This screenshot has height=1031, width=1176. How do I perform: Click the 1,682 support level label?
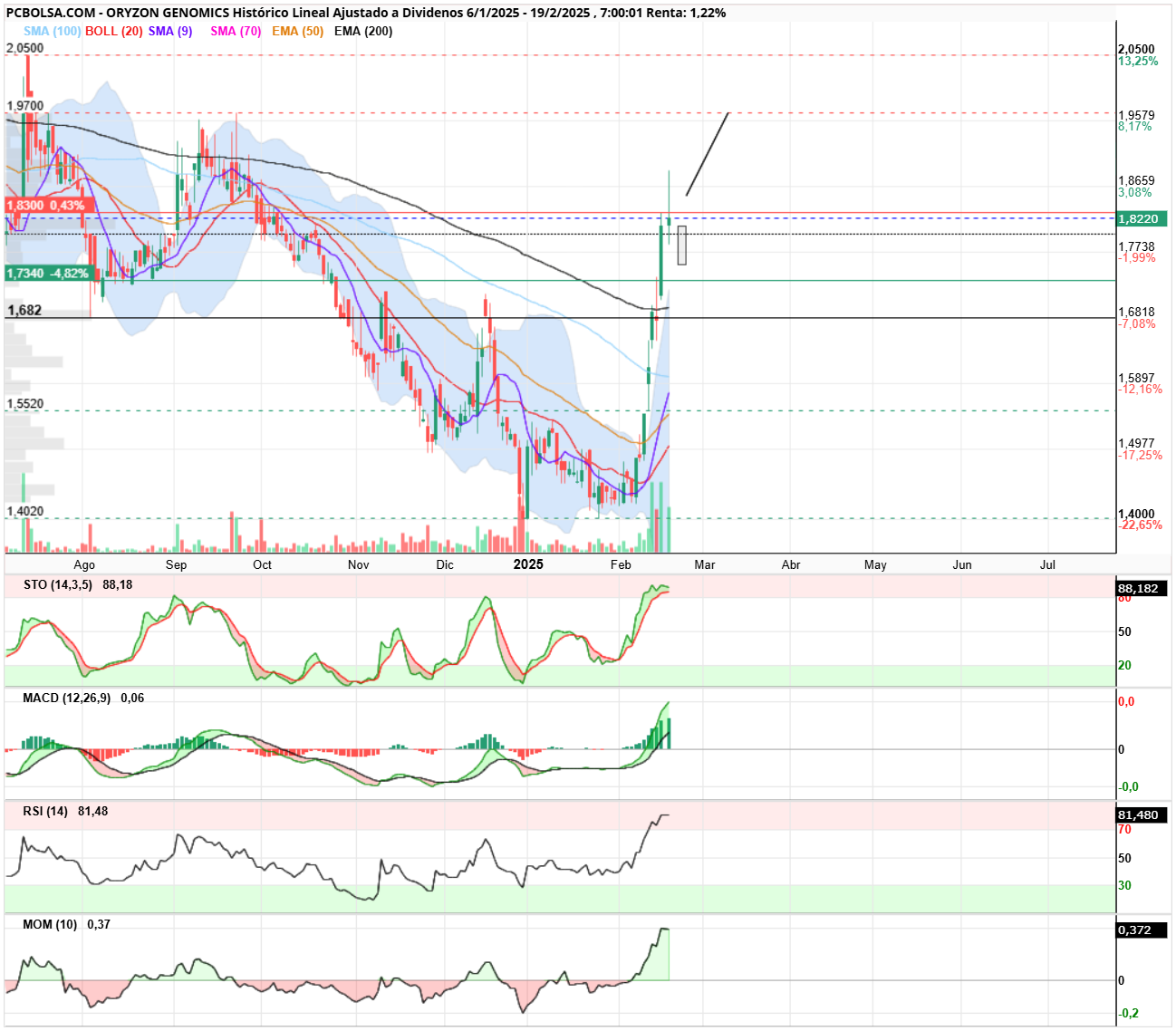coord(24,311)
